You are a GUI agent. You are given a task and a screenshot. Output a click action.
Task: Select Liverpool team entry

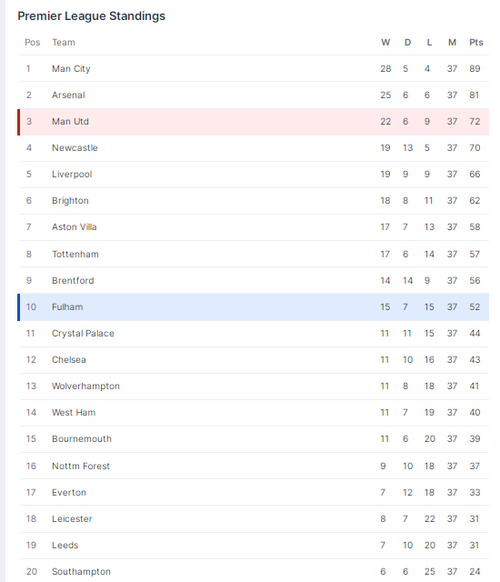pyautogui.click(x=72, y=174)
